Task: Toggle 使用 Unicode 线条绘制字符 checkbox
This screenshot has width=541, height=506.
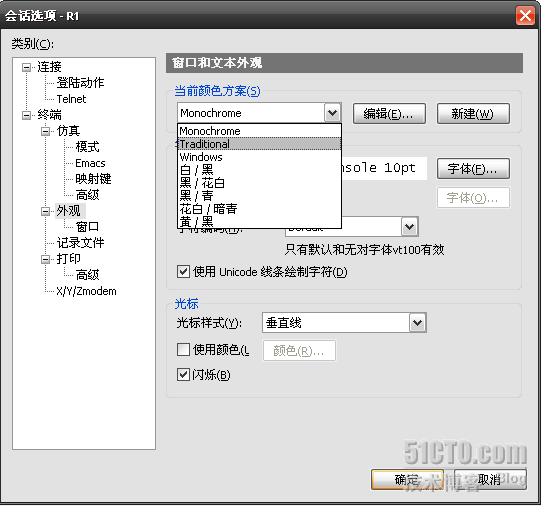Action: (x=183, y=272)
